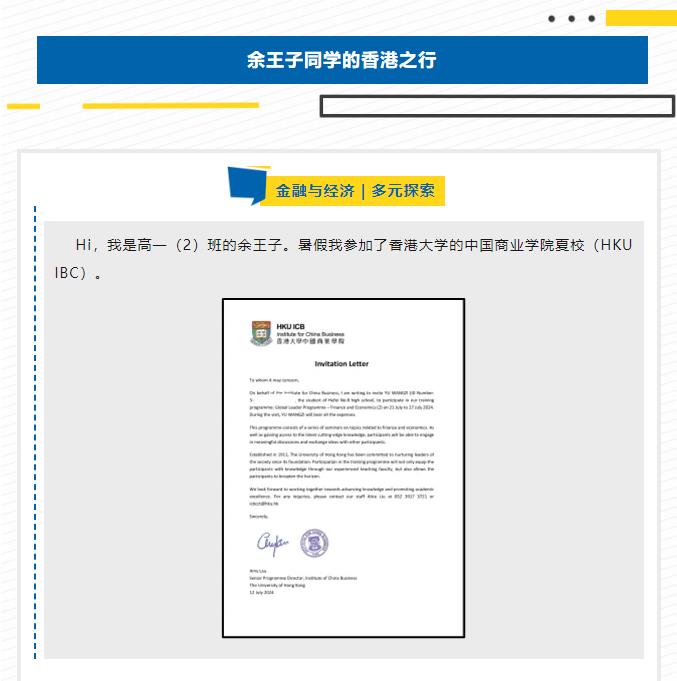This screenshot has width=677, height=681.
Task: Click the Invitation Letter heading
Action: click(x=341, y=364)
